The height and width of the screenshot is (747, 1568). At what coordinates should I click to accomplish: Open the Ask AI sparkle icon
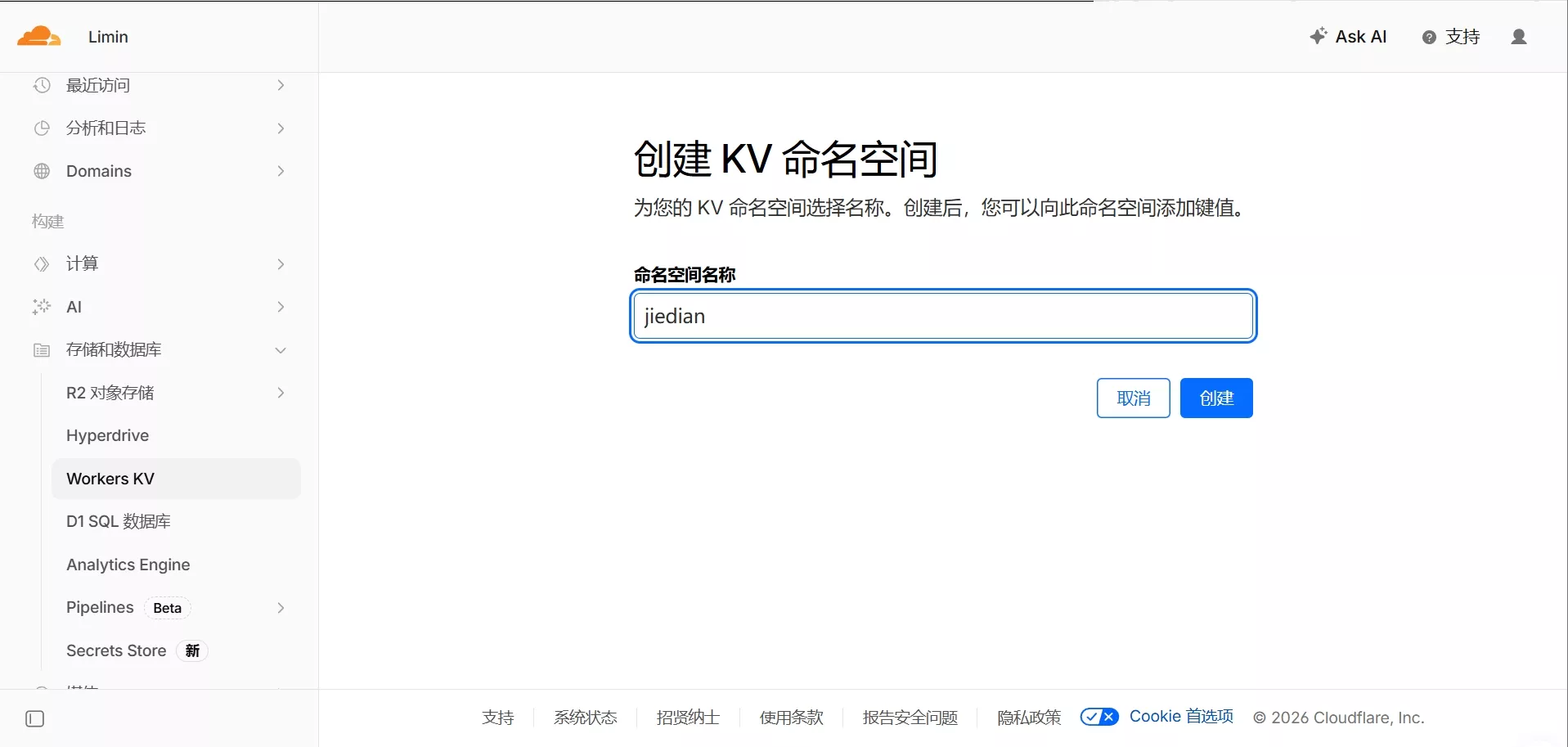[1318, 36]
